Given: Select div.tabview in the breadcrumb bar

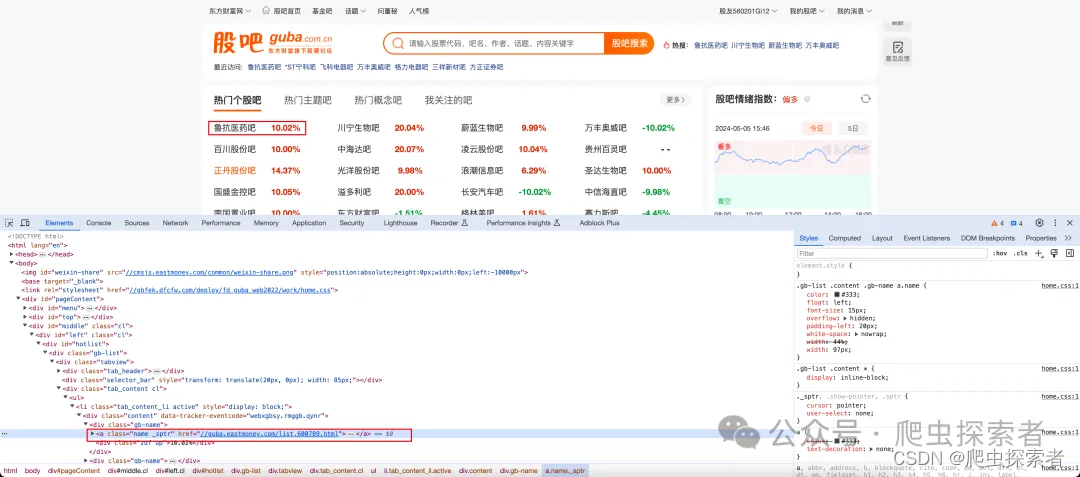Looking at the screenshot, I should (x=285, y=471).
